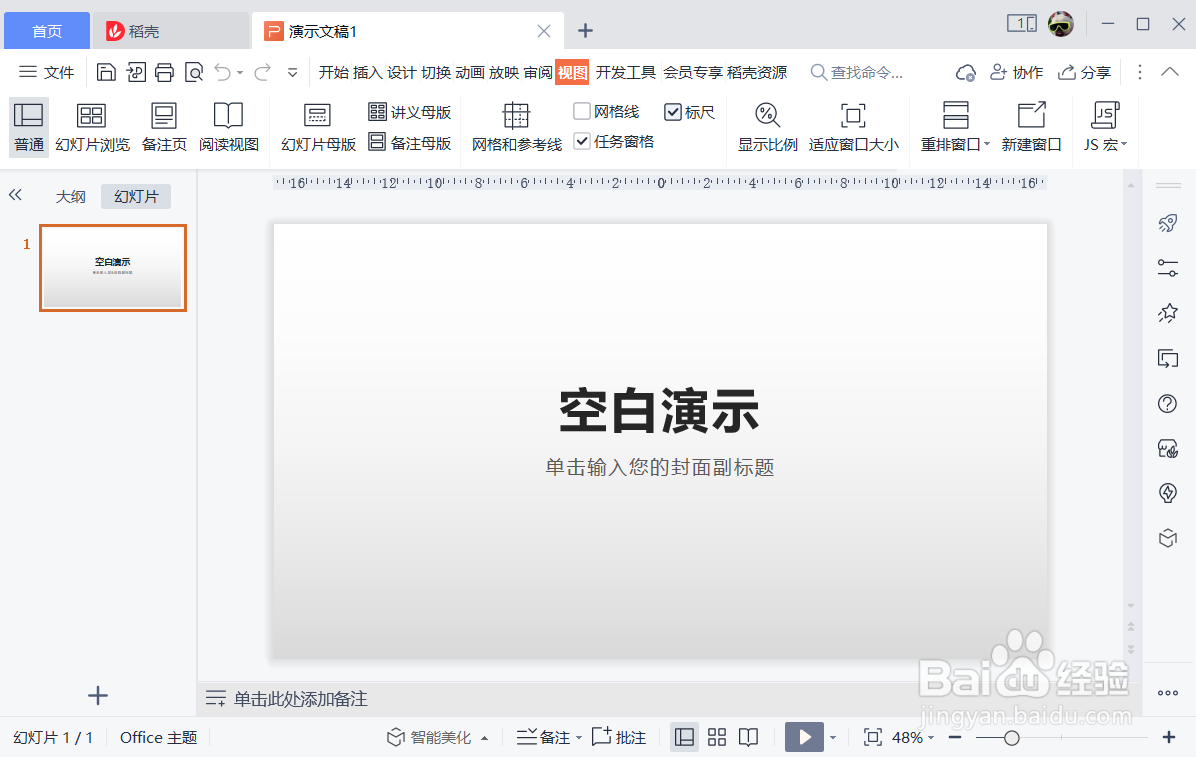
Task: Expand Smart Beautify (智能美化) arrow
Action: (484, 738)
